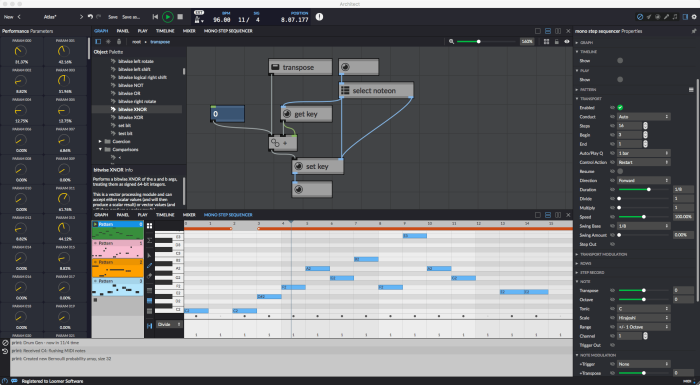This screenshot has height=385, width=700.
Task: Click the root breadcrumb link
Action: pyautogui.click(x=136, y=42)
